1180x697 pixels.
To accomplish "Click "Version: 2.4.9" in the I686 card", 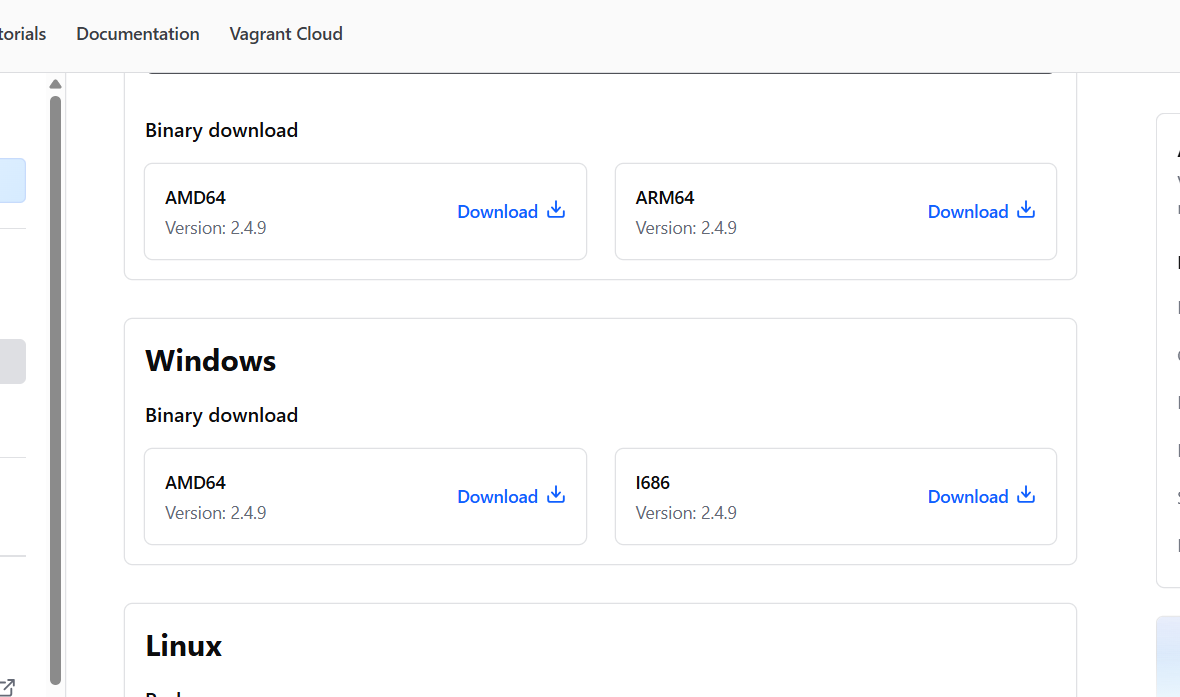I will click(686, 513).
